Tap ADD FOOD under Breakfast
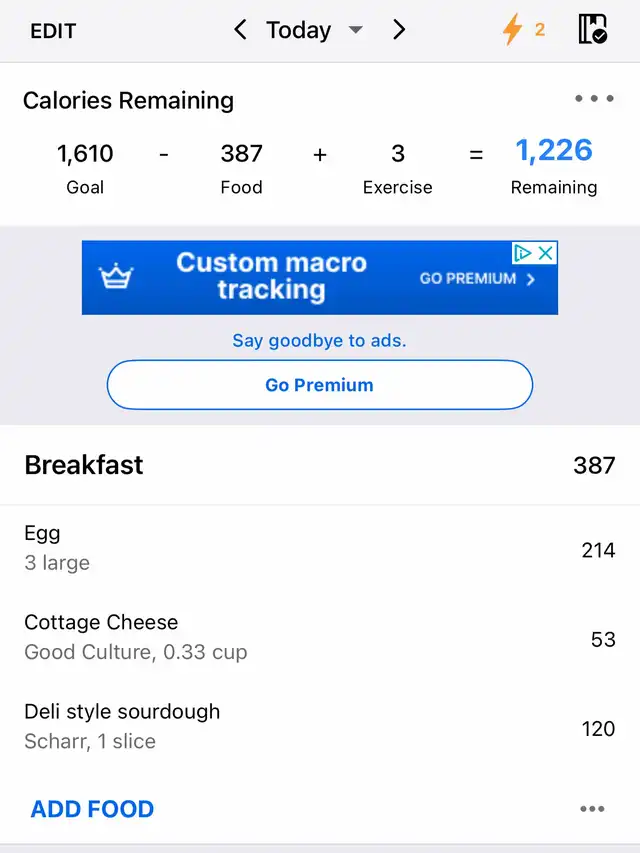The image size is (640, 853). point(92,809)
